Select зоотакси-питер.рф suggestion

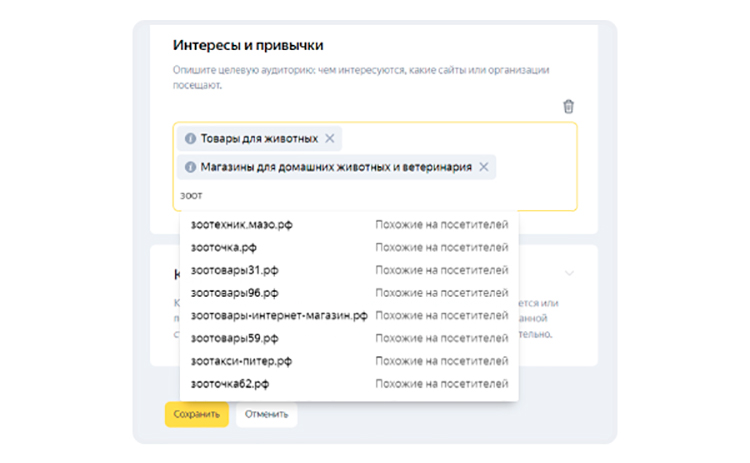241,361
